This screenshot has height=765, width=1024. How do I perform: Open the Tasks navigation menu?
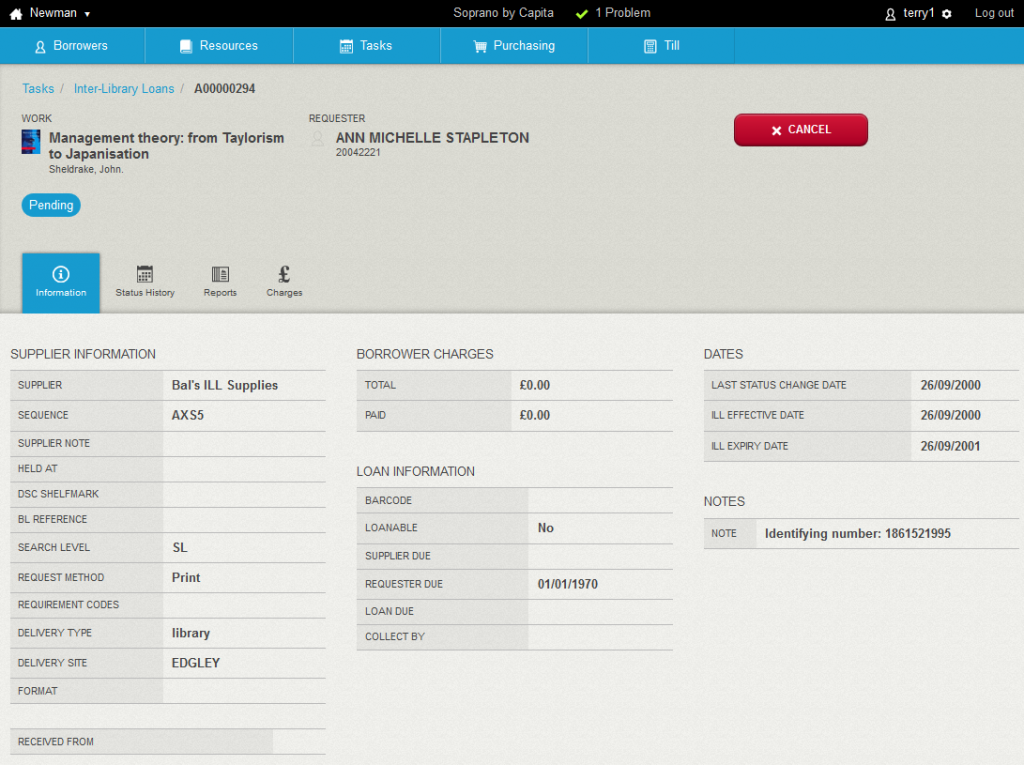click(x=366, y=46)
